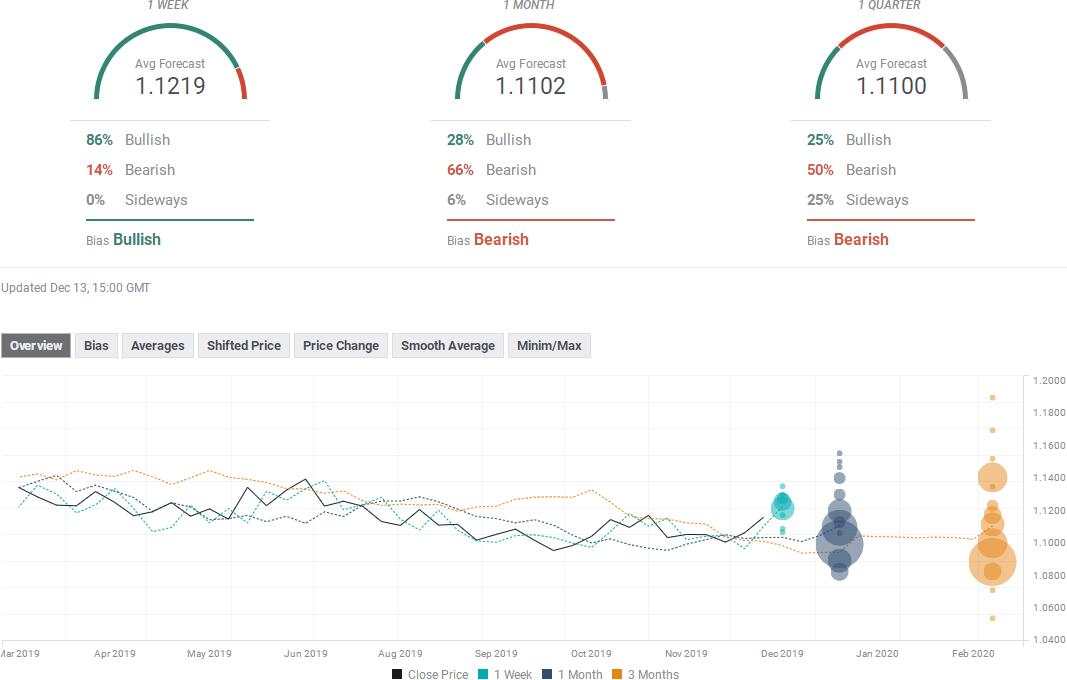
Task: Toggle the 3 Months legend swatch
Action: coord(617,674)
